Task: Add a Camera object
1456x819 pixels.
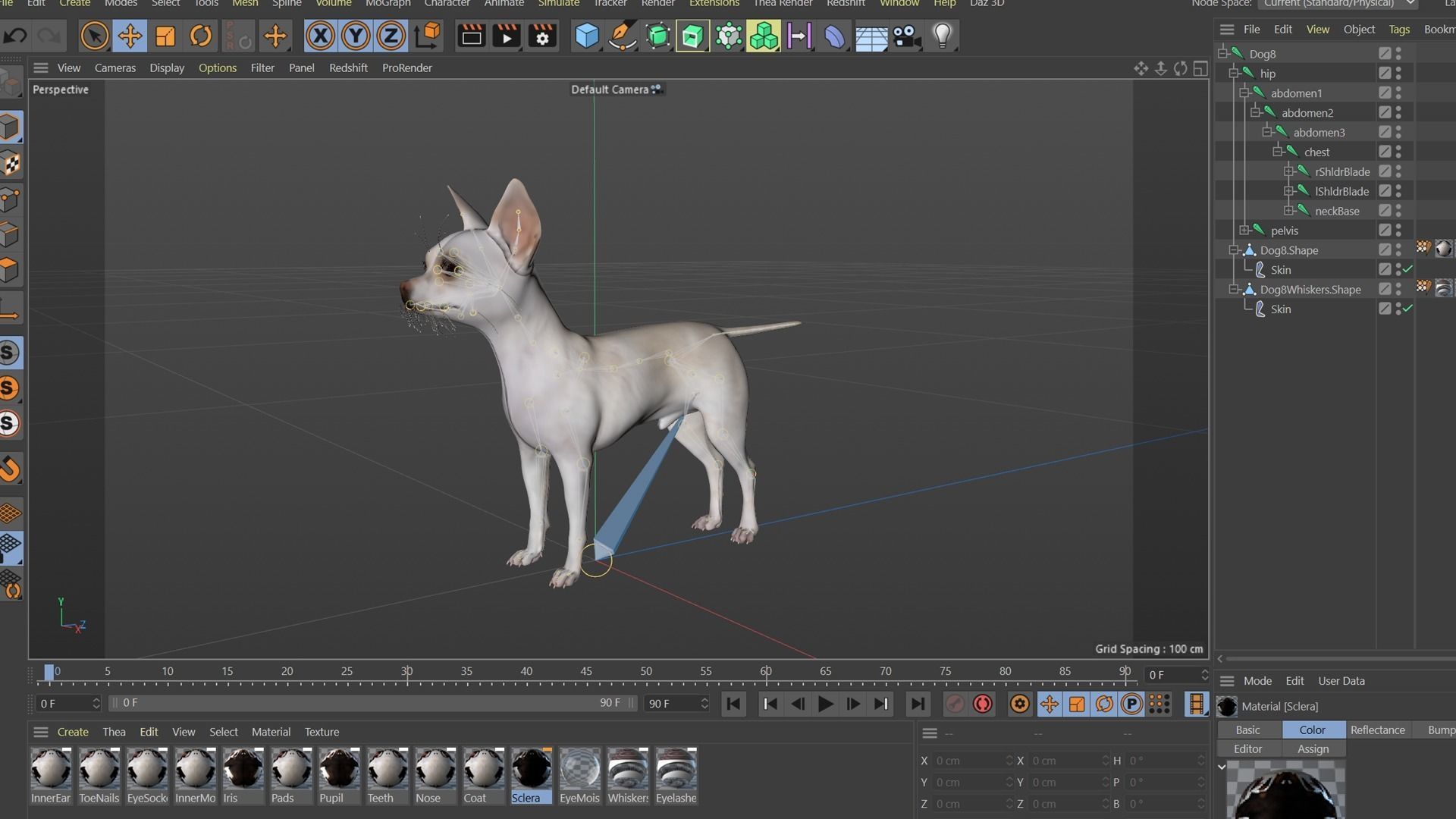Action: [907, 36]
